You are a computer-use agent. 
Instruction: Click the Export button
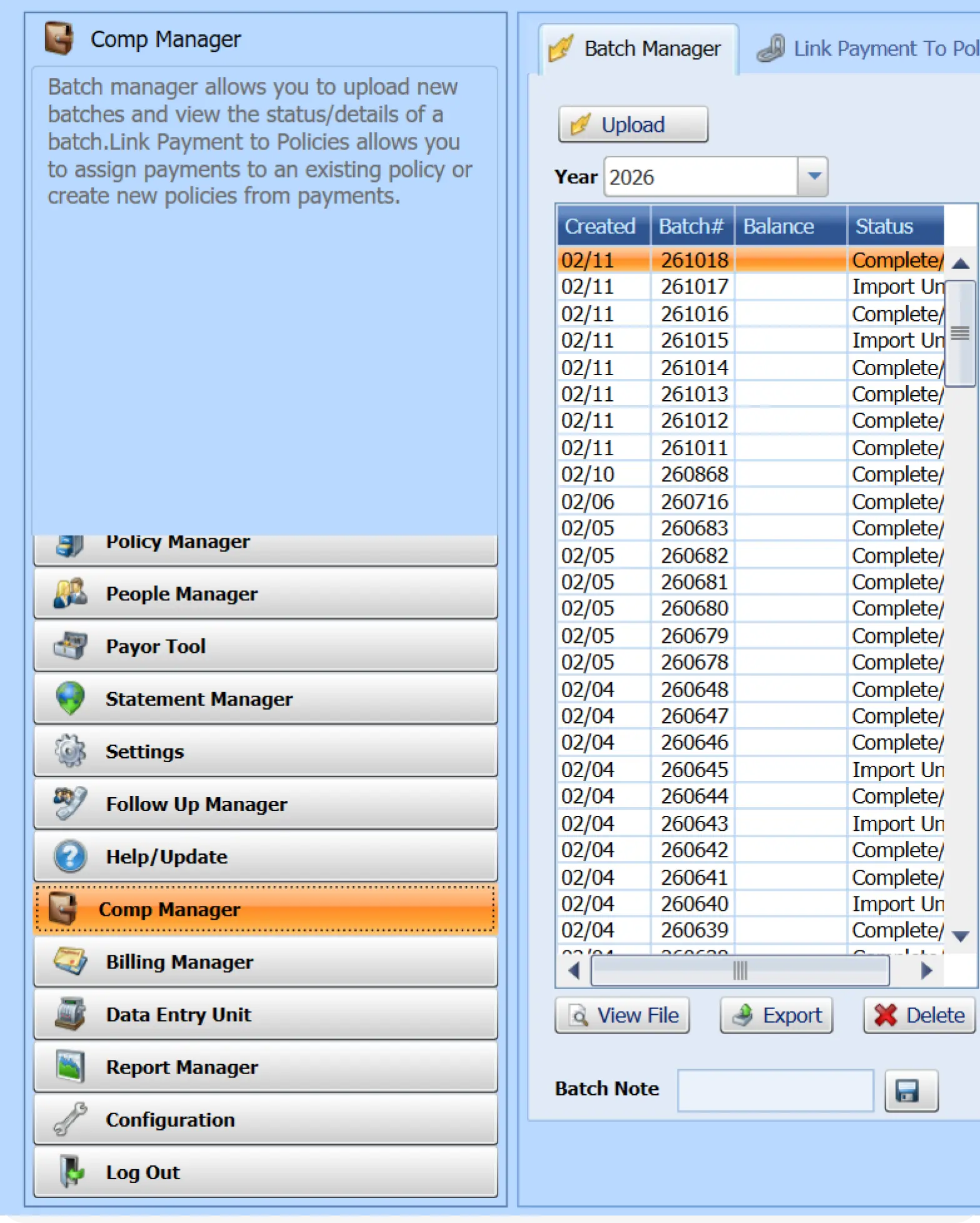[x=776, y=1015]
